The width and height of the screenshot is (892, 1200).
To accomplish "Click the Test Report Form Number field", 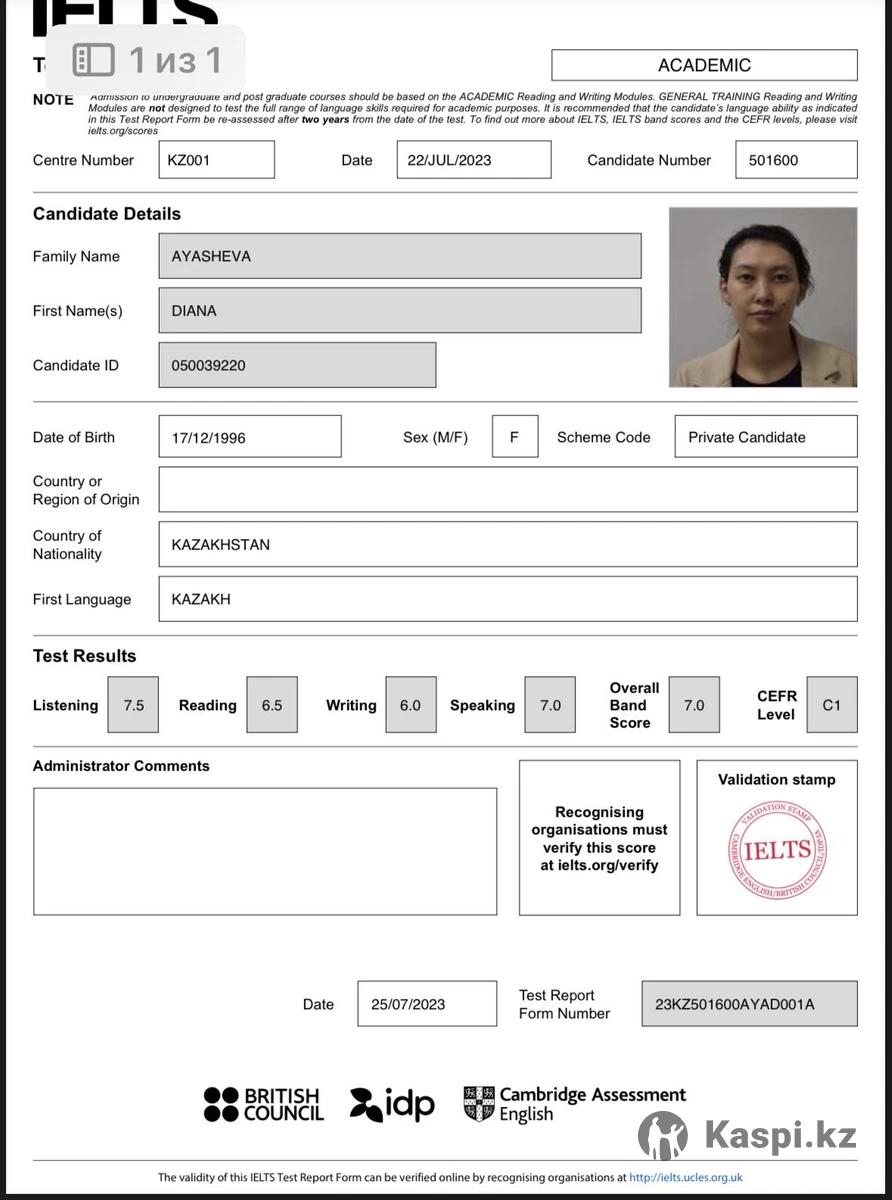I will pos(749,1004).
